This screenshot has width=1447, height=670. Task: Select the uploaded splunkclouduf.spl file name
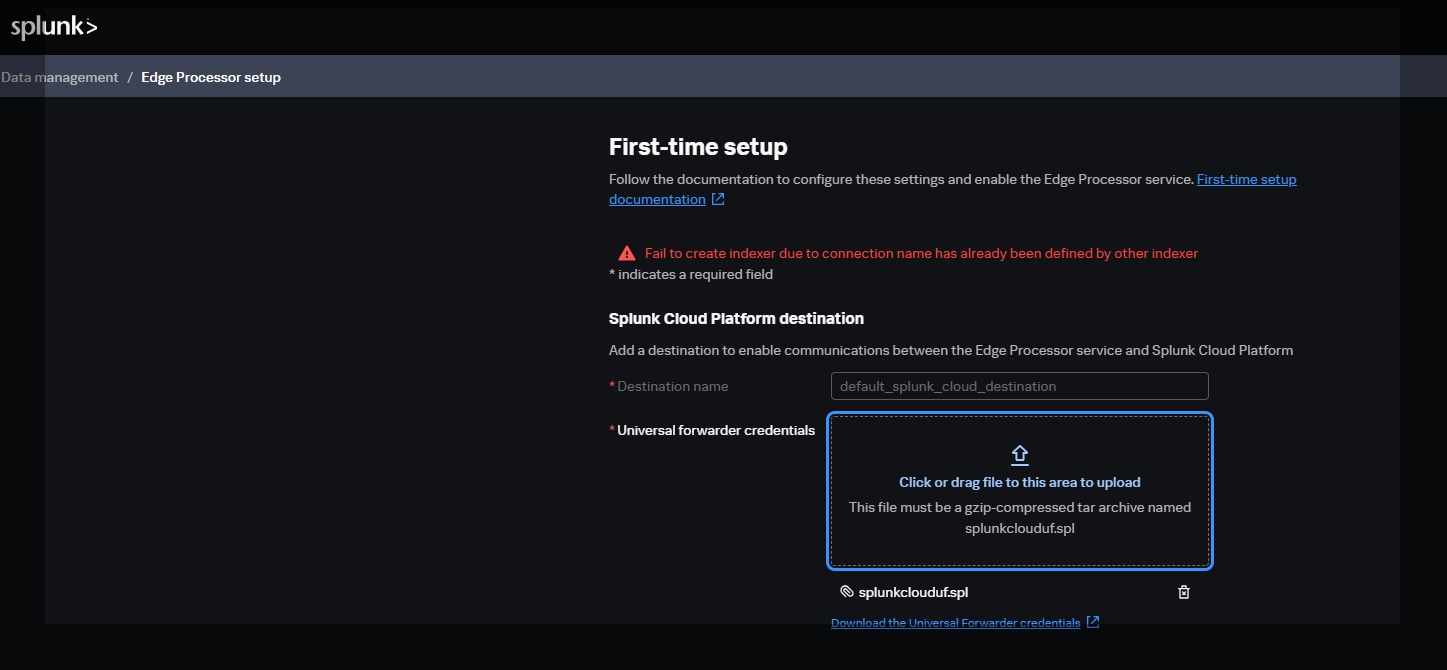pyautogui.click(x=913, y=592)
